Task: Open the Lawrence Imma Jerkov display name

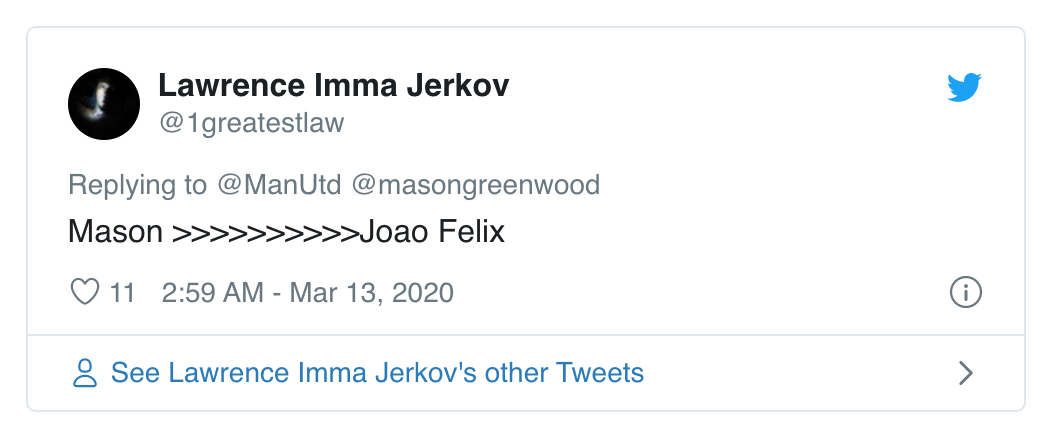Action: pos(334,86)
